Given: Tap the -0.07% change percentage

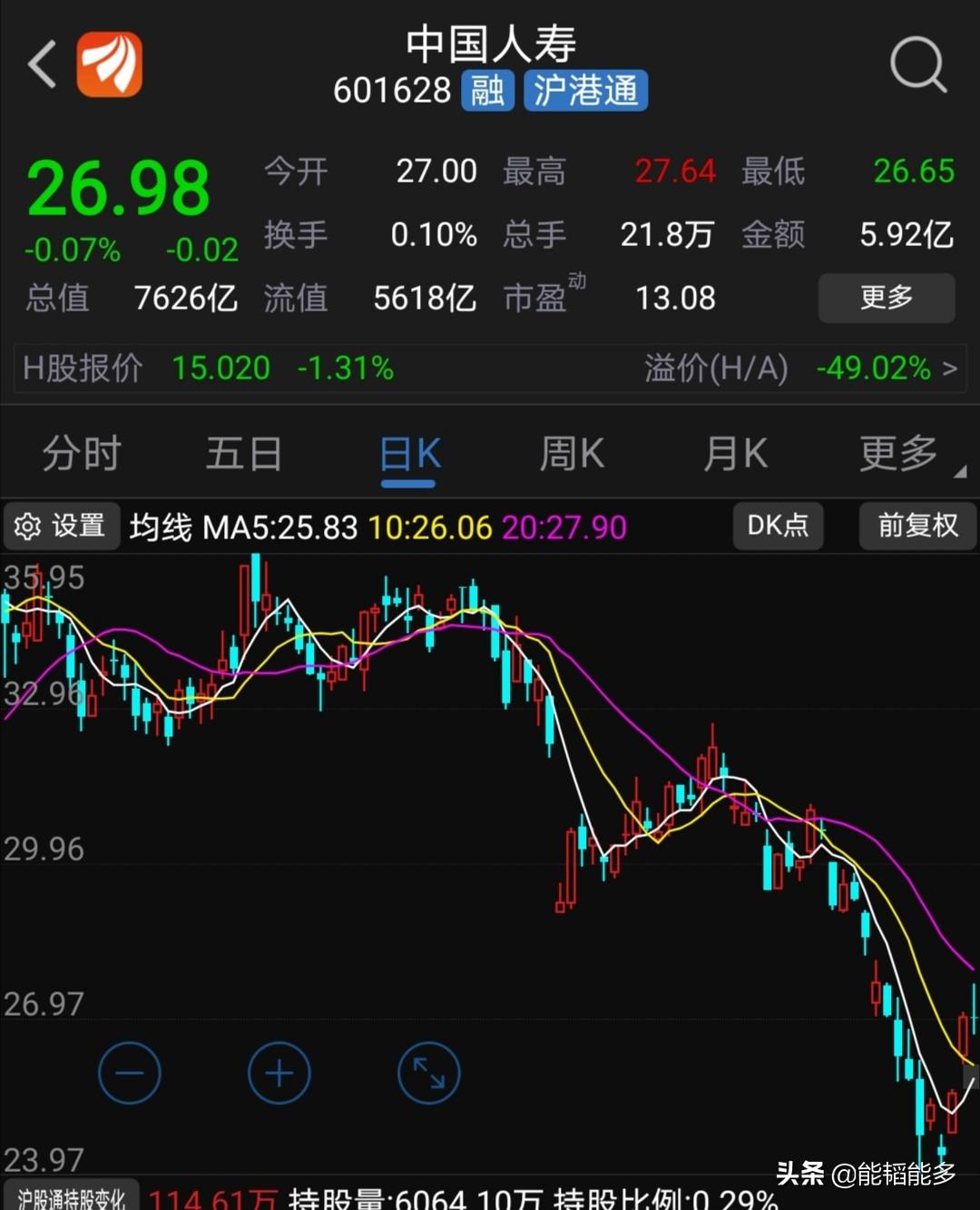Looking at the screenshot, I should (x=73, y=251).
